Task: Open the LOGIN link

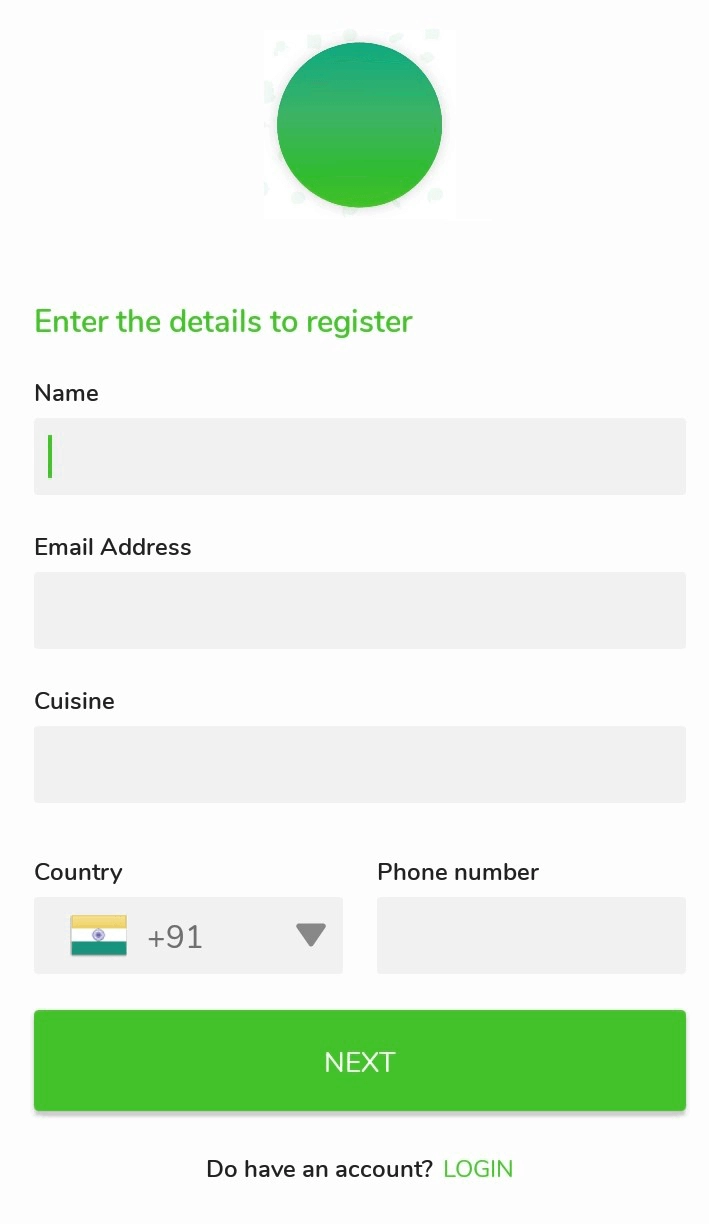Action: coord(477,1168)
